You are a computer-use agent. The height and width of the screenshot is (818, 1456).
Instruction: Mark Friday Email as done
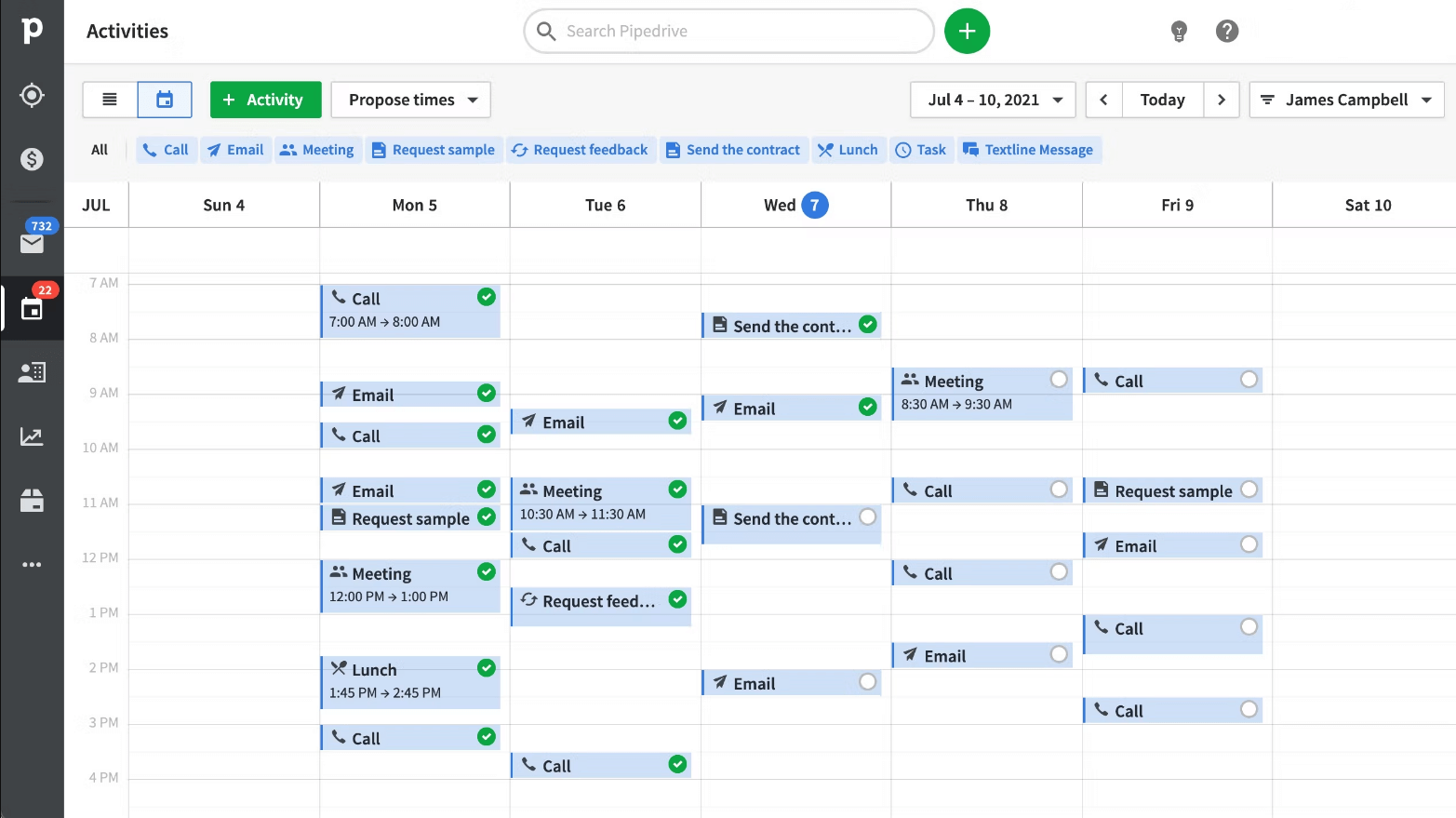(1249, 543)
